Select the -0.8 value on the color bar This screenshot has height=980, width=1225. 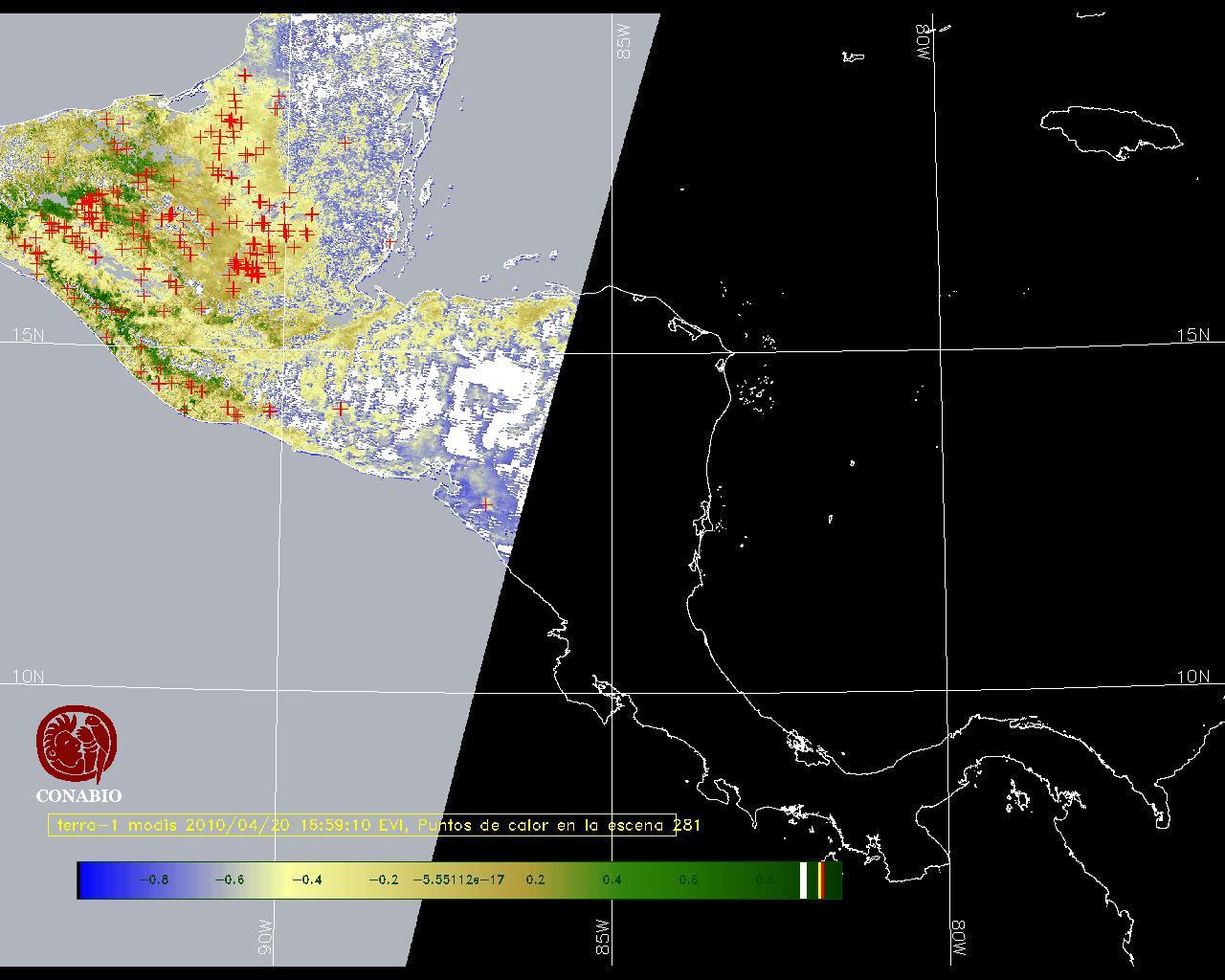coord(153,880)
